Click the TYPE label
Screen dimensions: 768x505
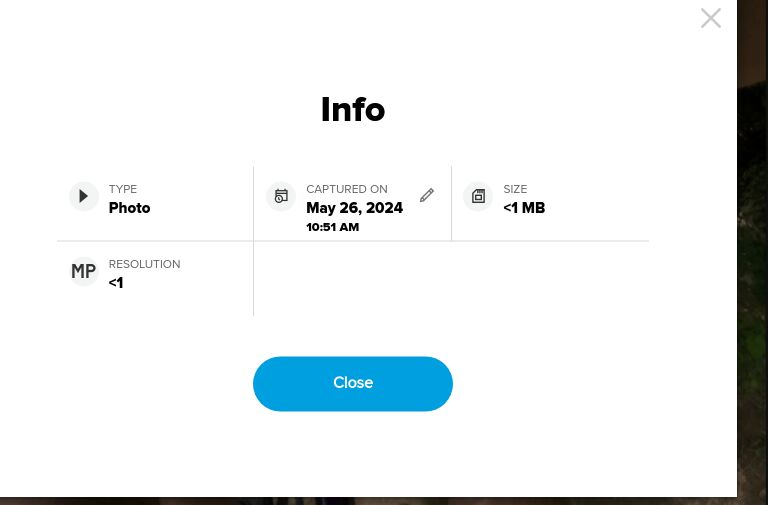pos(123,189)
